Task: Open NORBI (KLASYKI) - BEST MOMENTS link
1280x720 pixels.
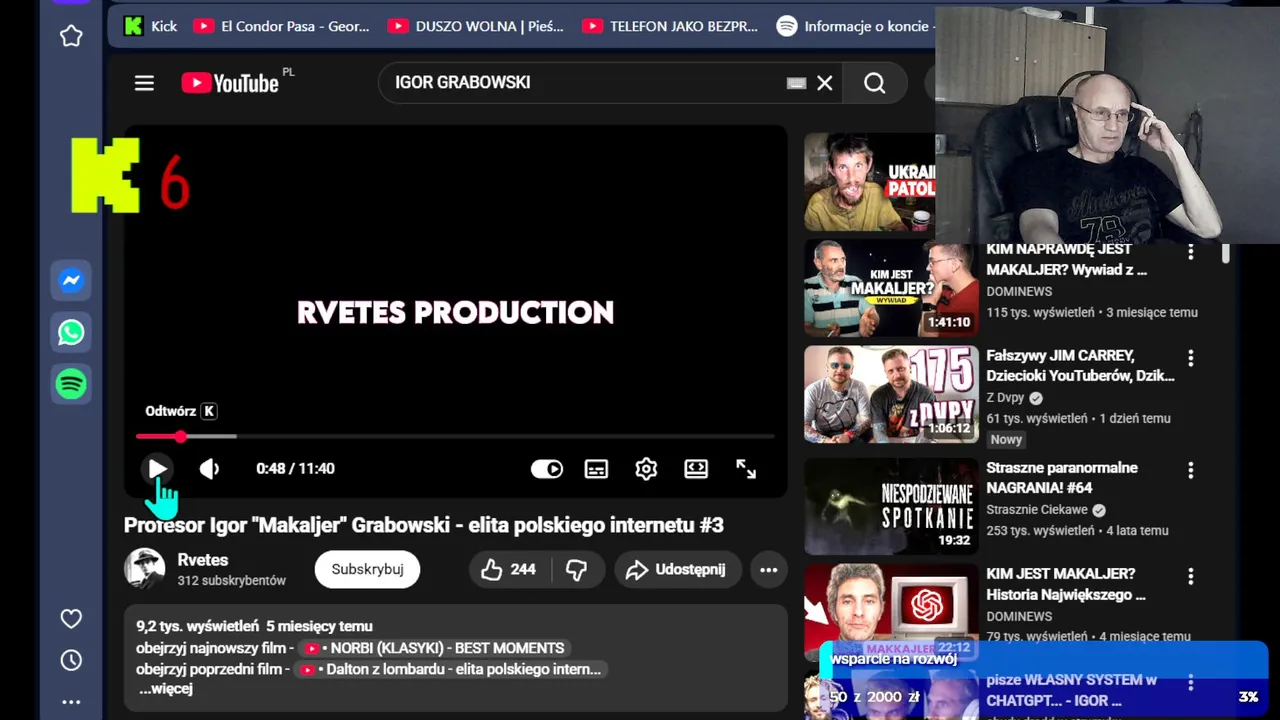Action: 434,648
